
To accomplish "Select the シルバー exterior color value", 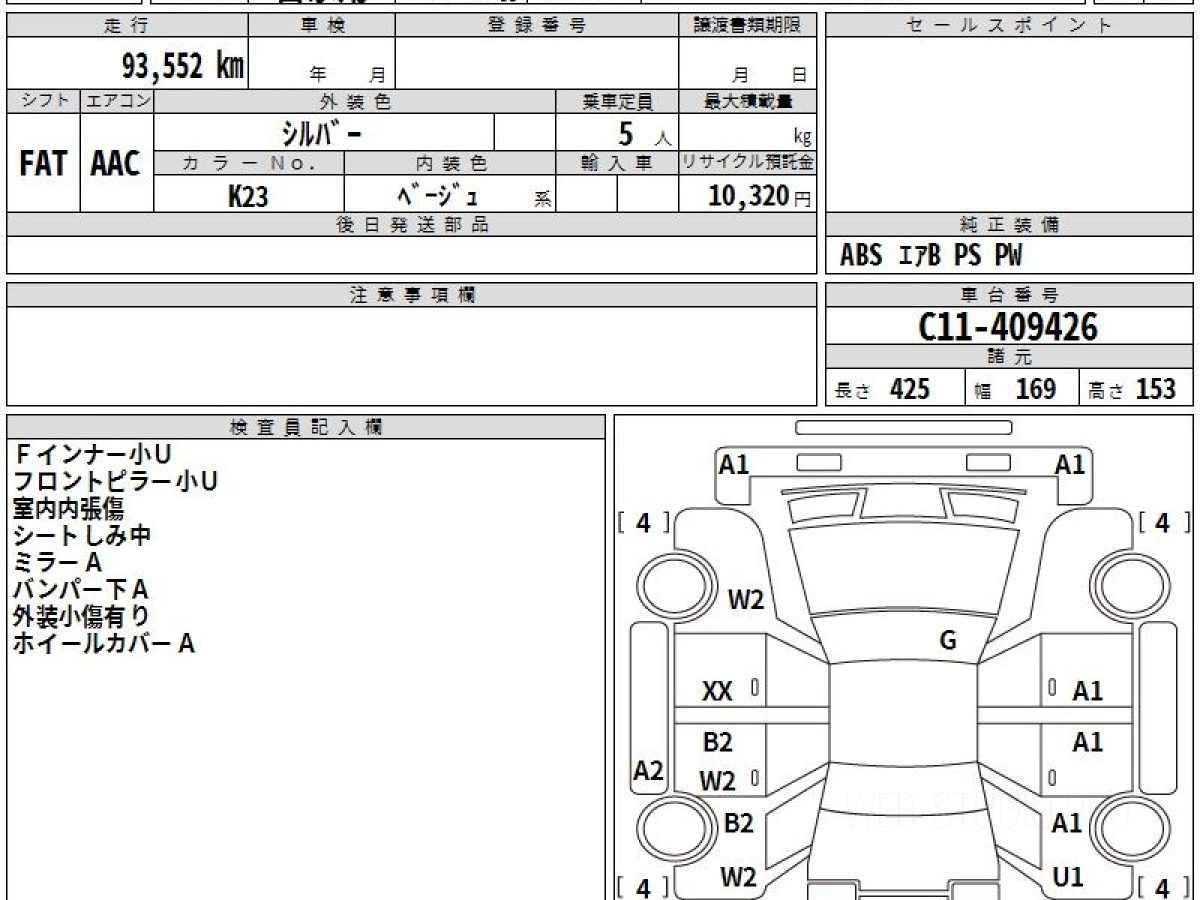I will (x=323, y=133).
